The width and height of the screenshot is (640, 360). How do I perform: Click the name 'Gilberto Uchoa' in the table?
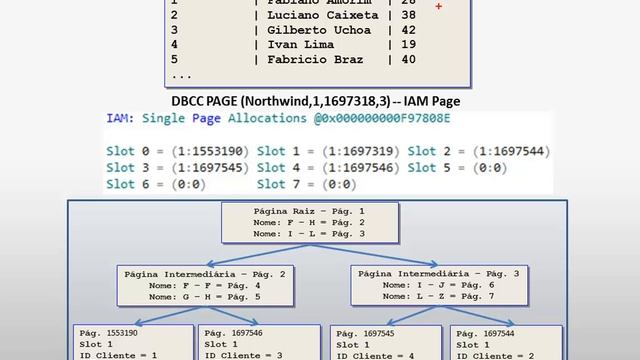[x=319, y=30]
